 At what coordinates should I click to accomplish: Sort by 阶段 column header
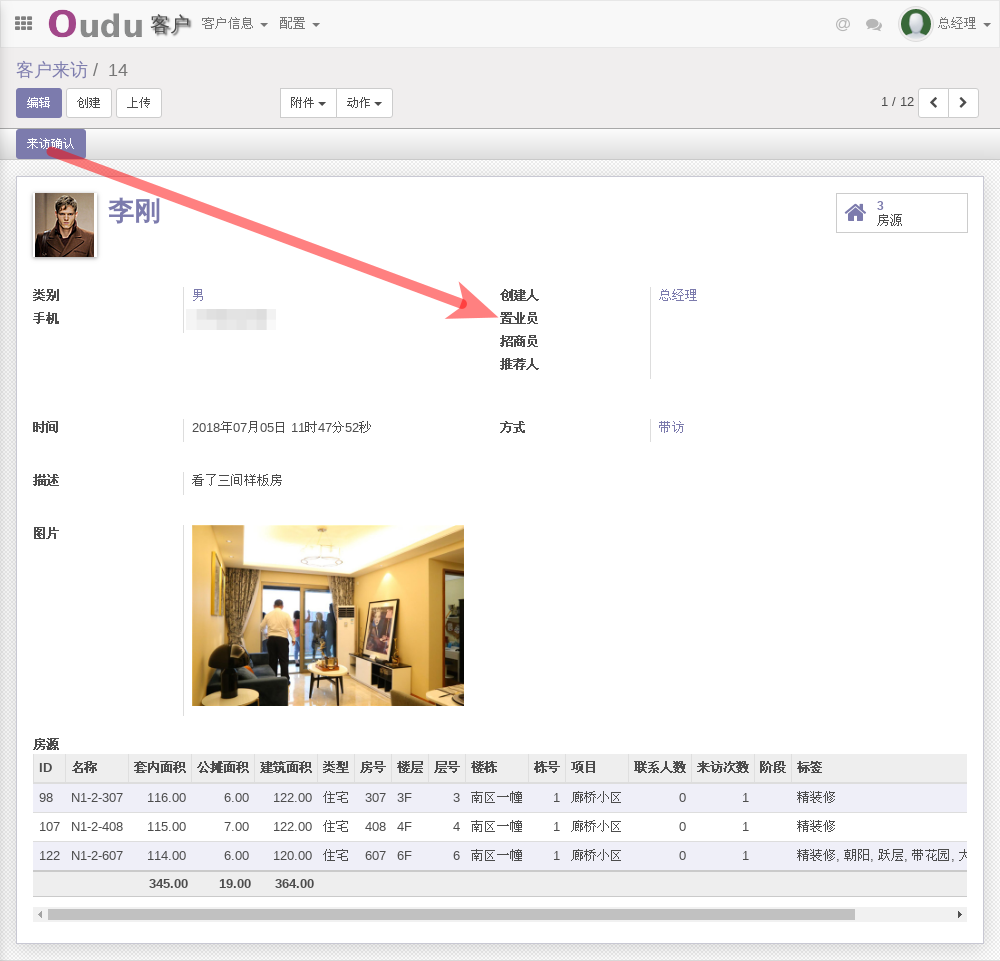tap(772, 767)
